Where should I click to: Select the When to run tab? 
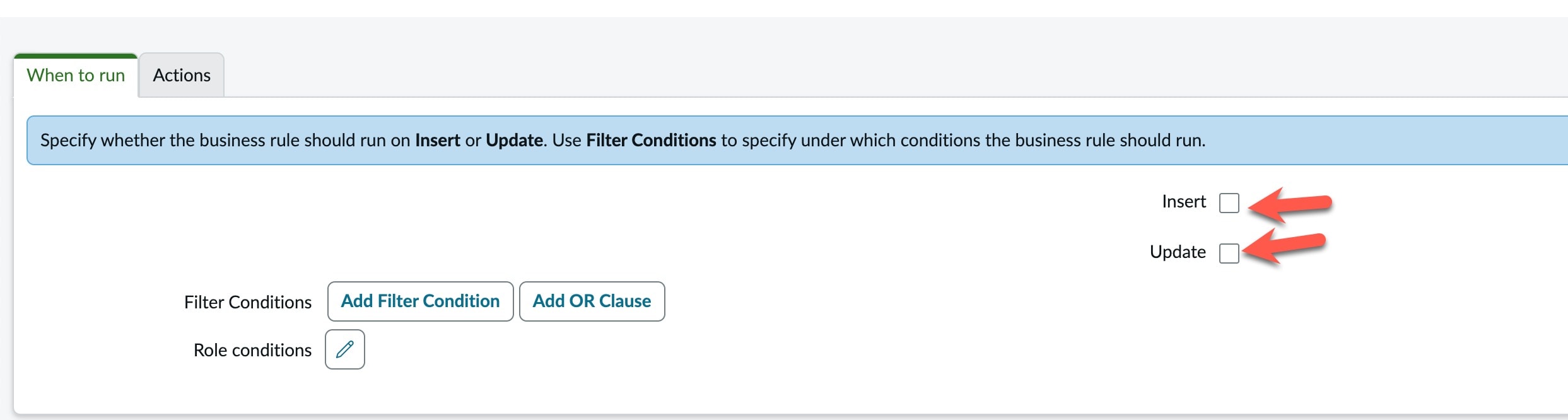(x=76, y=76)
